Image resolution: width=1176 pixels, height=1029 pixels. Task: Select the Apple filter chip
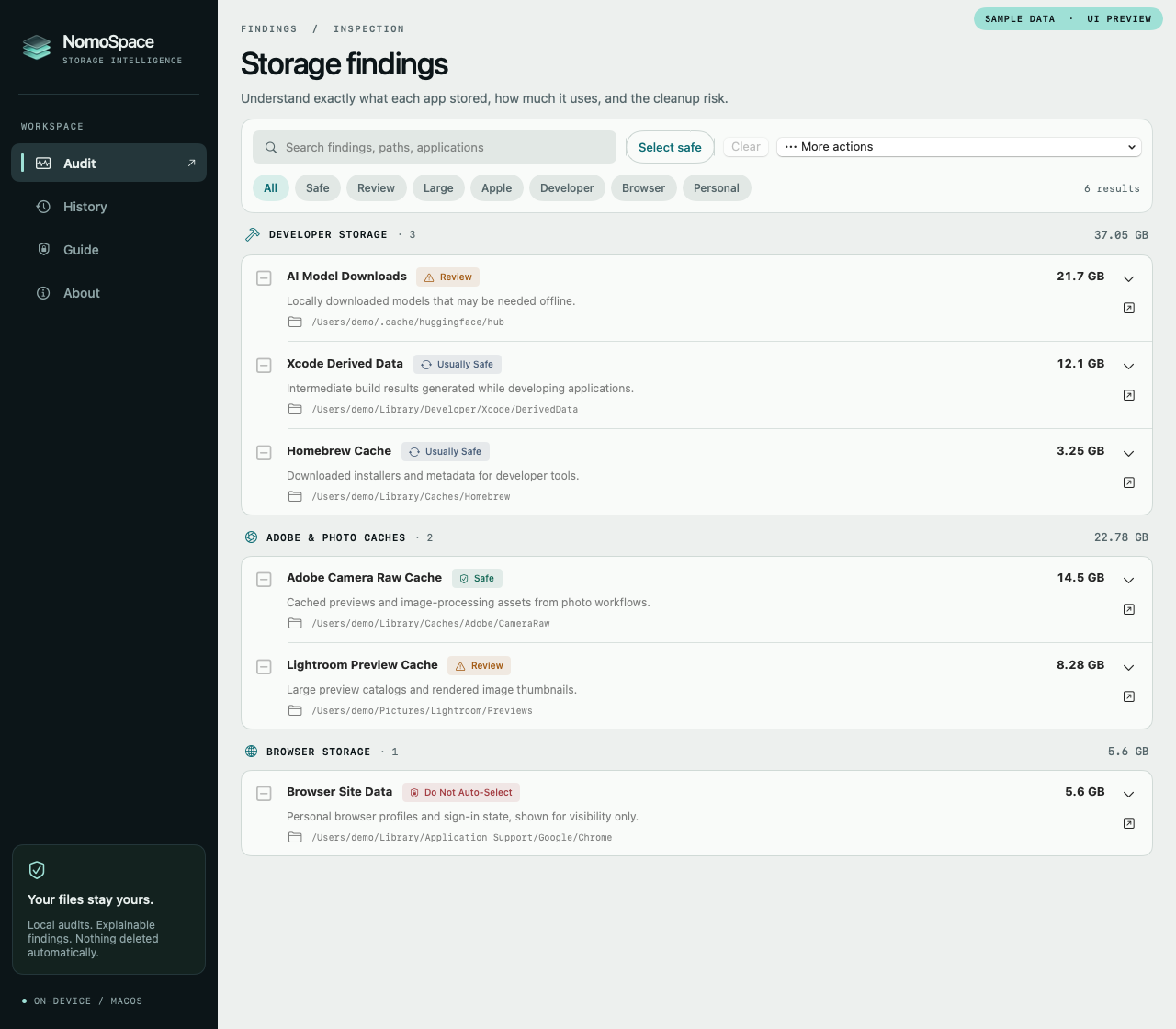coord(497,188)
